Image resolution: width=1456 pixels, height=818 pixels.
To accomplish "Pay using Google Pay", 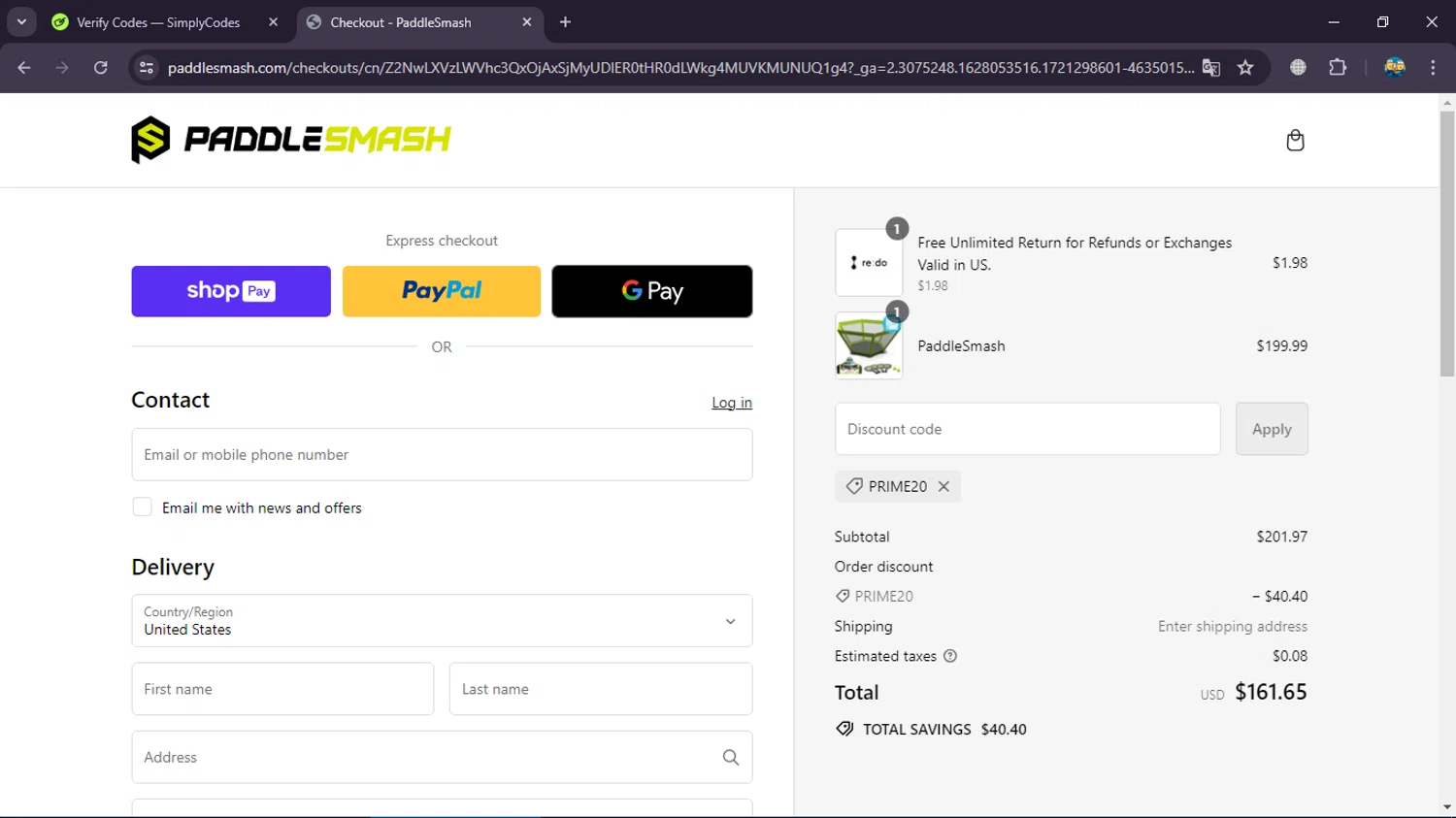I will 652,291.
